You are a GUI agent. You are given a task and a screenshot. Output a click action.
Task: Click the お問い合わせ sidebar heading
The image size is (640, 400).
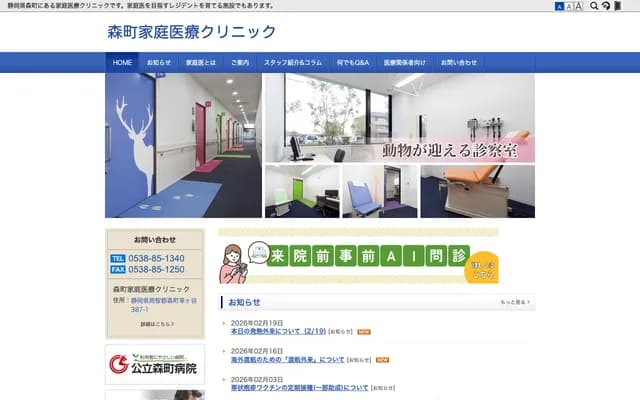pyautogui.click(x=155, y=240)
